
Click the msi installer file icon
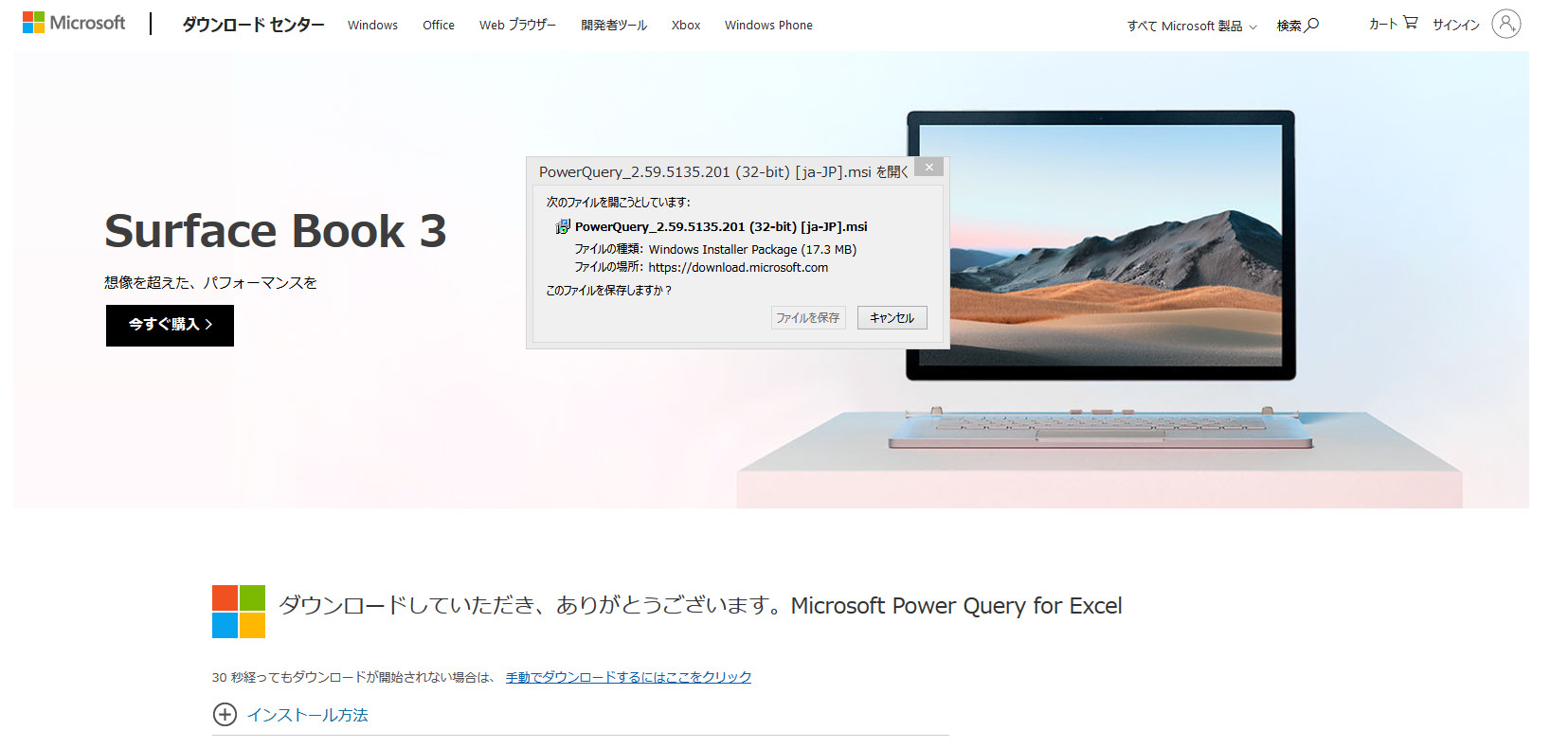pyautogui.click(x=563, y=226)
